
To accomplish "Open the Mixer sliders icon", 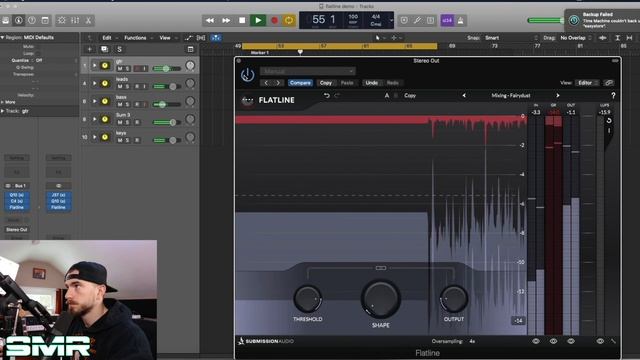I will [x=75, y=20].
